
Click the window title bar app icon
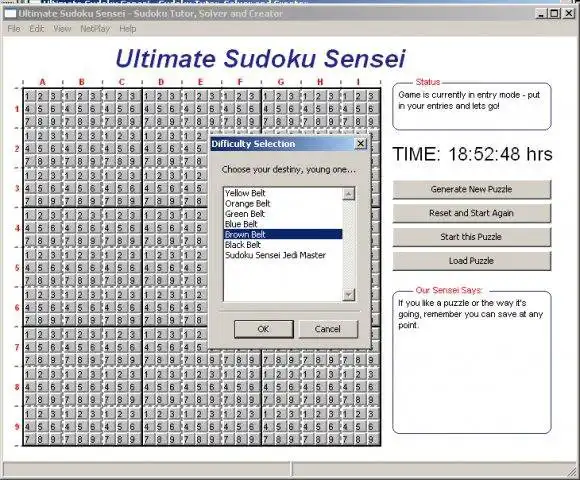coord(10,14)
